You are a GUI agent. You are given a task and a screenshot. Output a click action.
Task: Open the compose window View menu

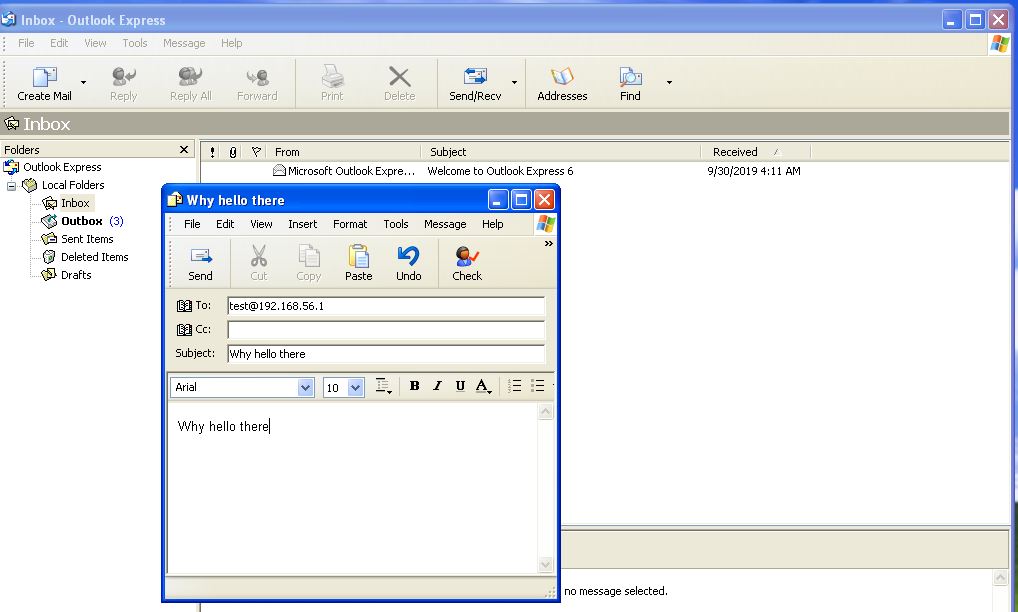coord(261,224)
